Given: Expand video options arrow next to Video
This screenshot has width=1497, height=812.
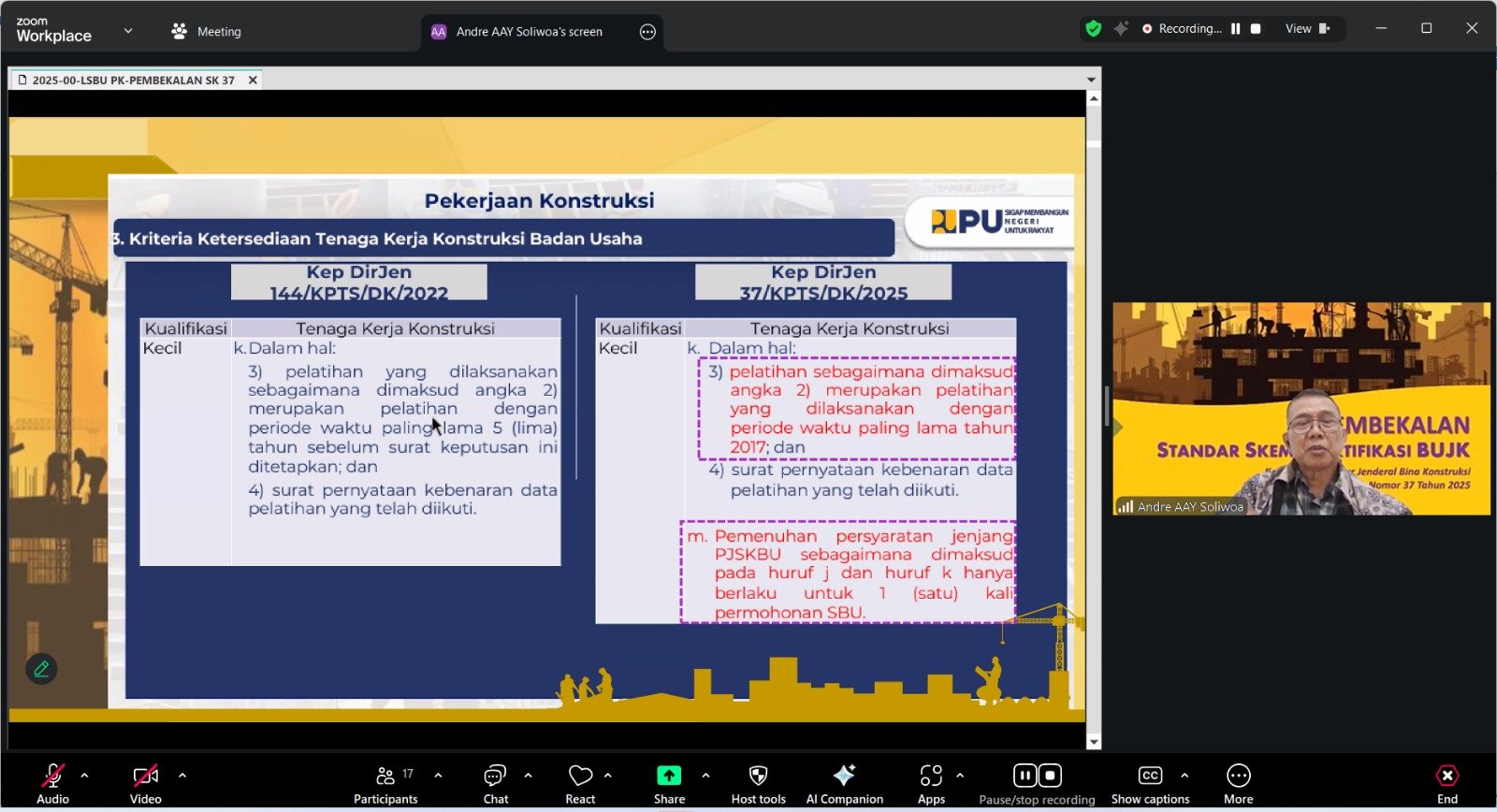Looking at the screenshot, I should tap(182, 776).
